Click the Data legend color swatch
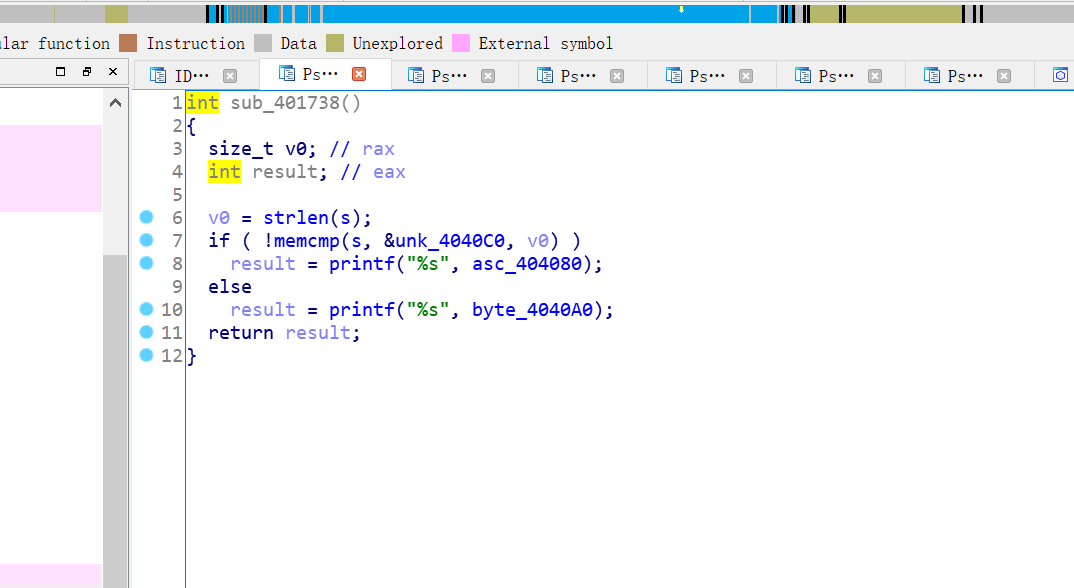Viewport: 1074px width, 588px height. tap(263, 43)
